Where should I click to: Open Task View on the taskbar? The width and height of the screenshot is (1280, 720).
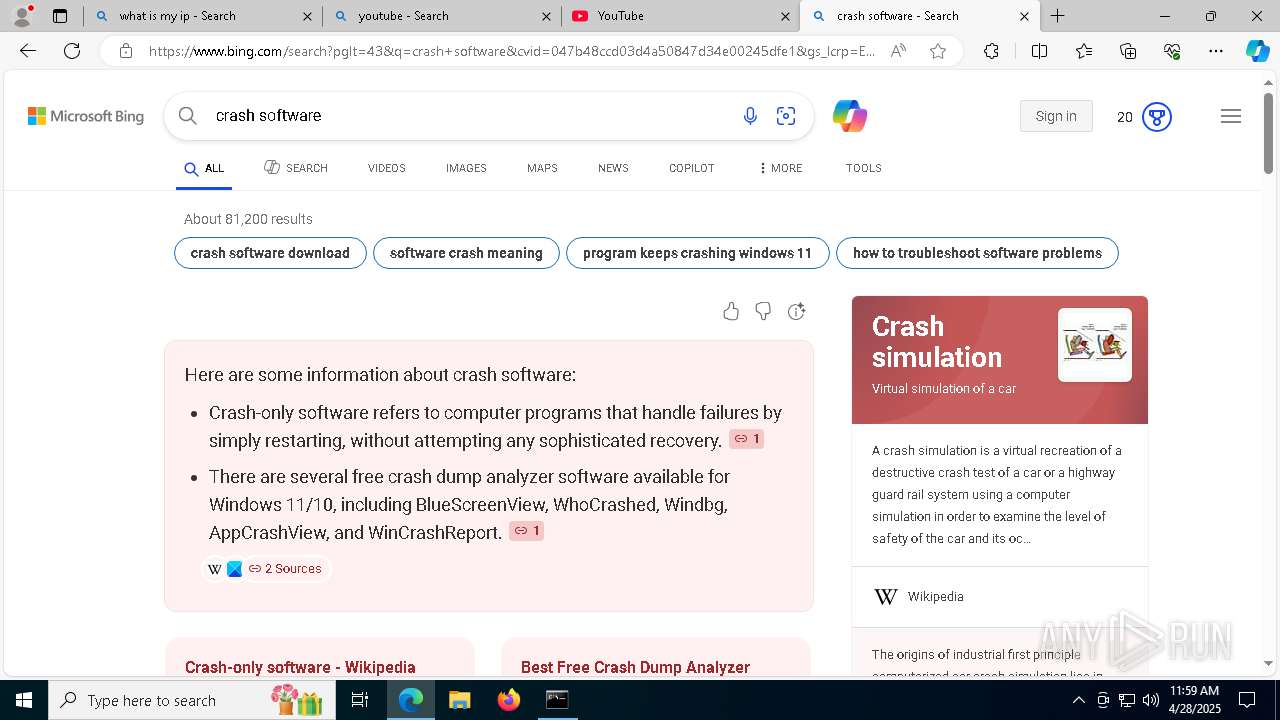pyautogui.click(x=360, y=700)
